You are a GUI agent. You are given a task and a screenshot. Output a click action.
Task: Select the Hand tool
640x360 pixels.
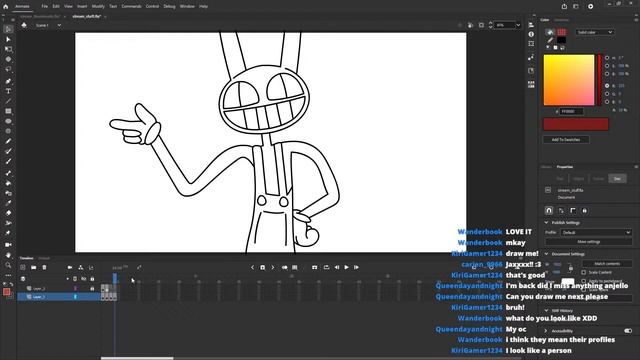coord(8,255)
